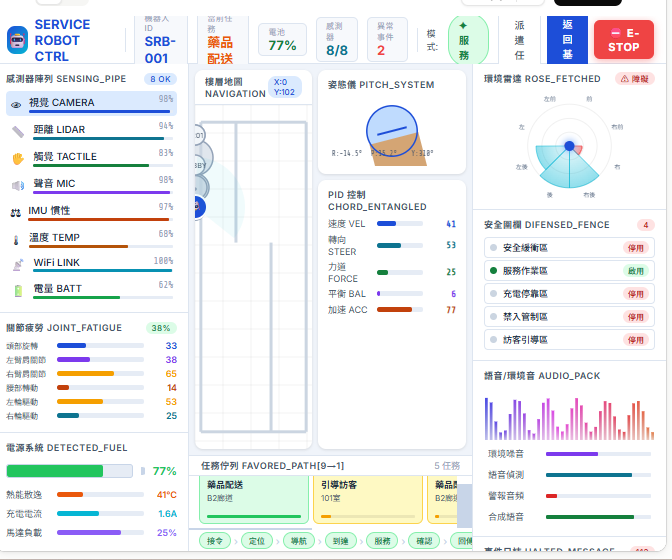
Task: Click the 8 OK sensor badge
Action: pyautogui.click(x=160, y=79)
